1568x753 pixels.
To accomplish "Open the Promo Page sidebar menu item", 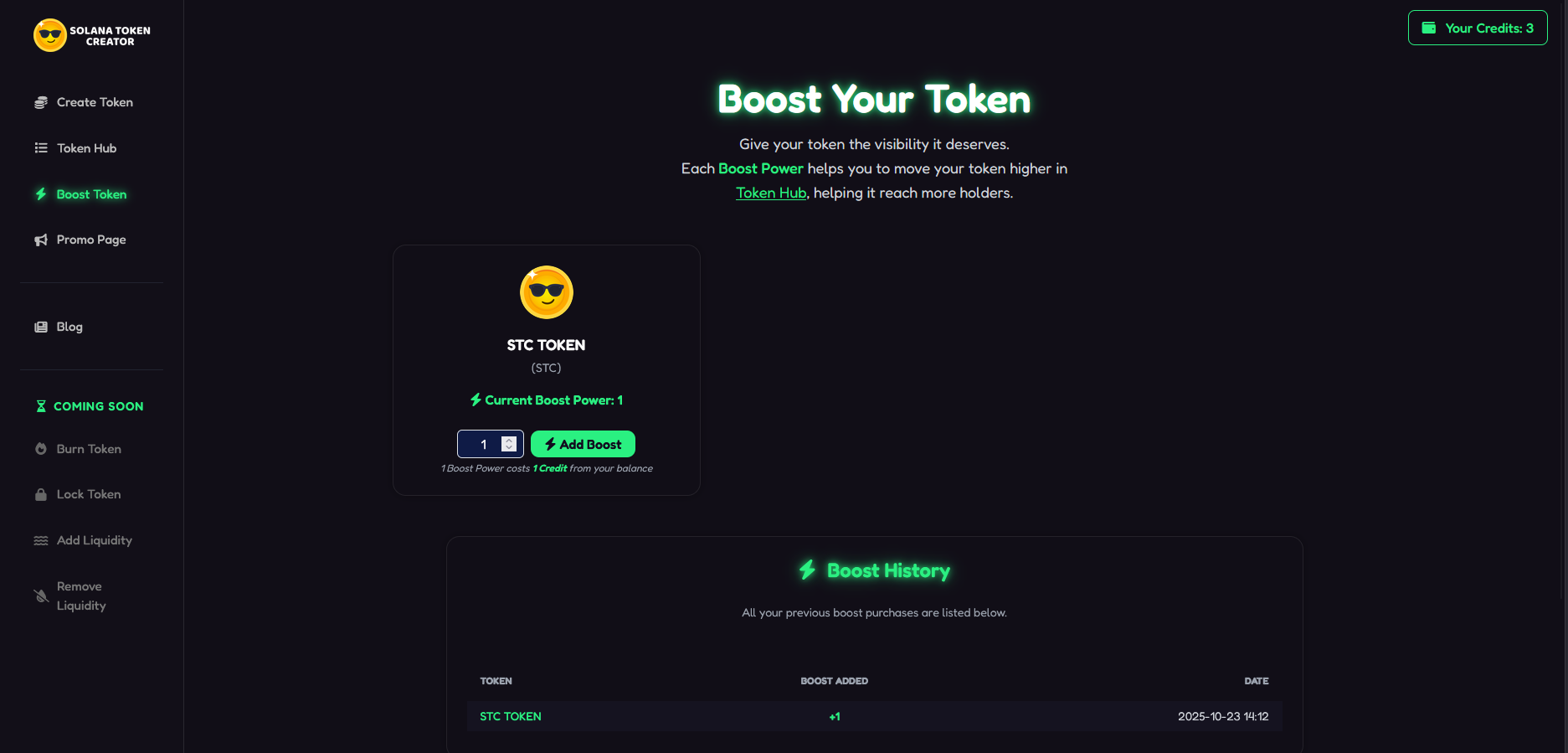I will (x=91, y=240).
